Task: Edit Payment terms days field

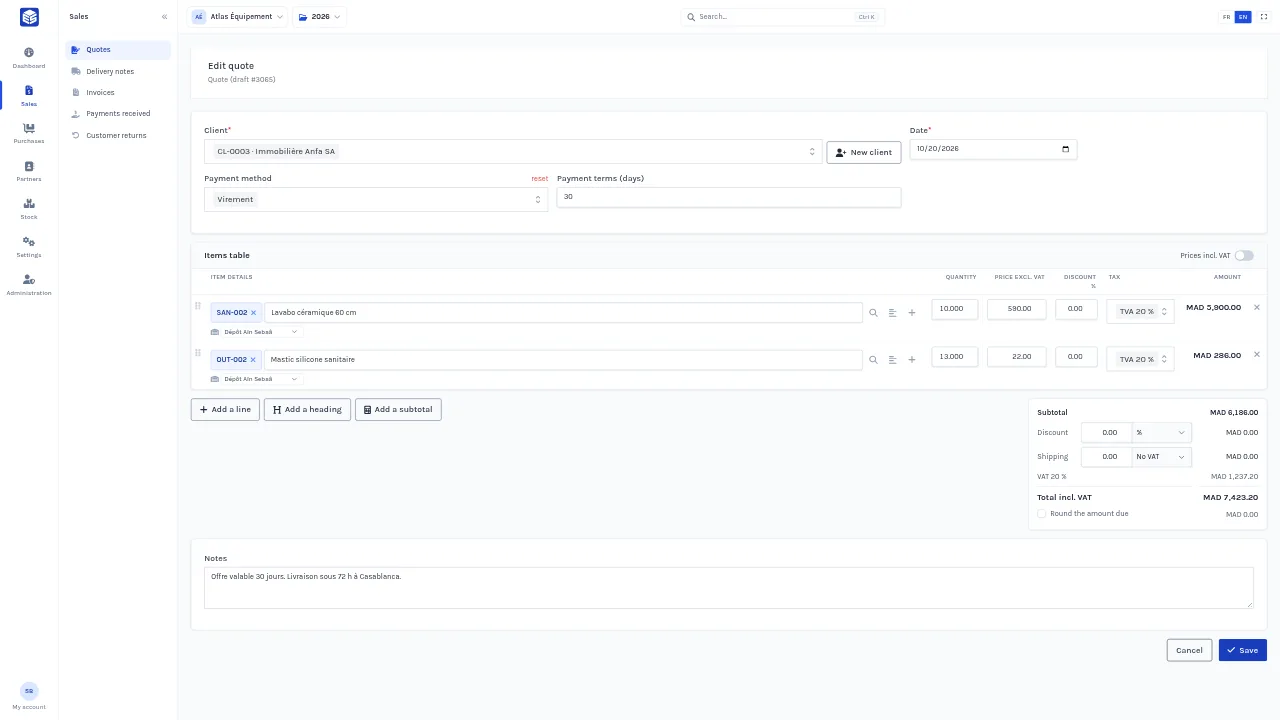Action: (x=729, y=197)
